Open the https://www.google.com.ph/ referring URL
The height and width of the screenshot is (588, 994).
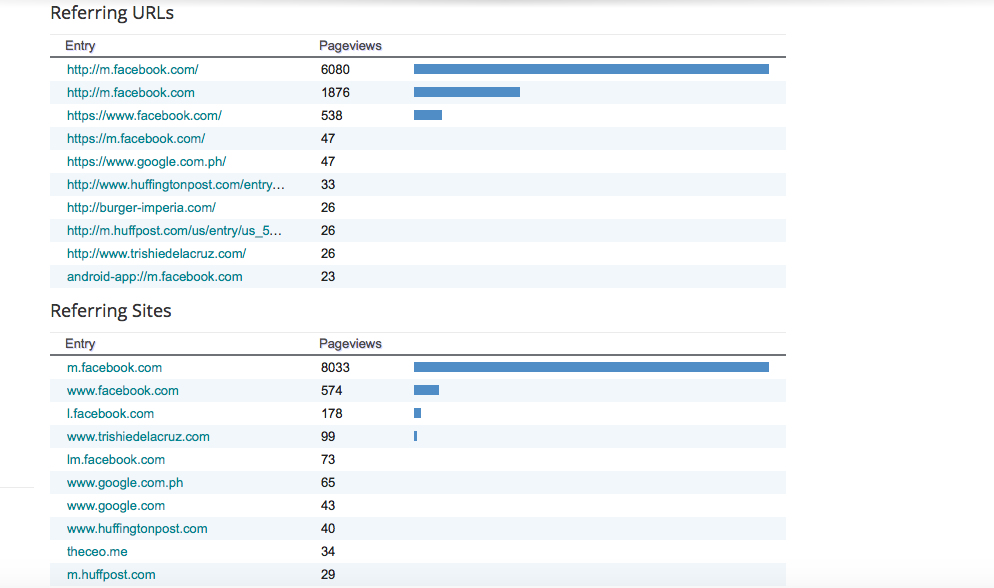coord(146,162)
